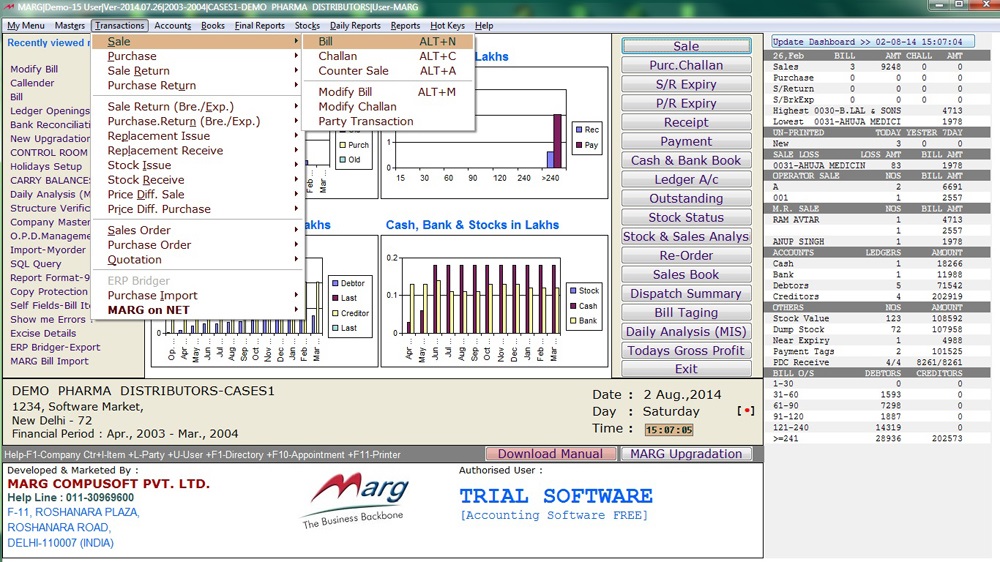This screenshot has height=562, width=1000.
Task: Open the Hot Keys menu
Action: [x=447, y=26]
